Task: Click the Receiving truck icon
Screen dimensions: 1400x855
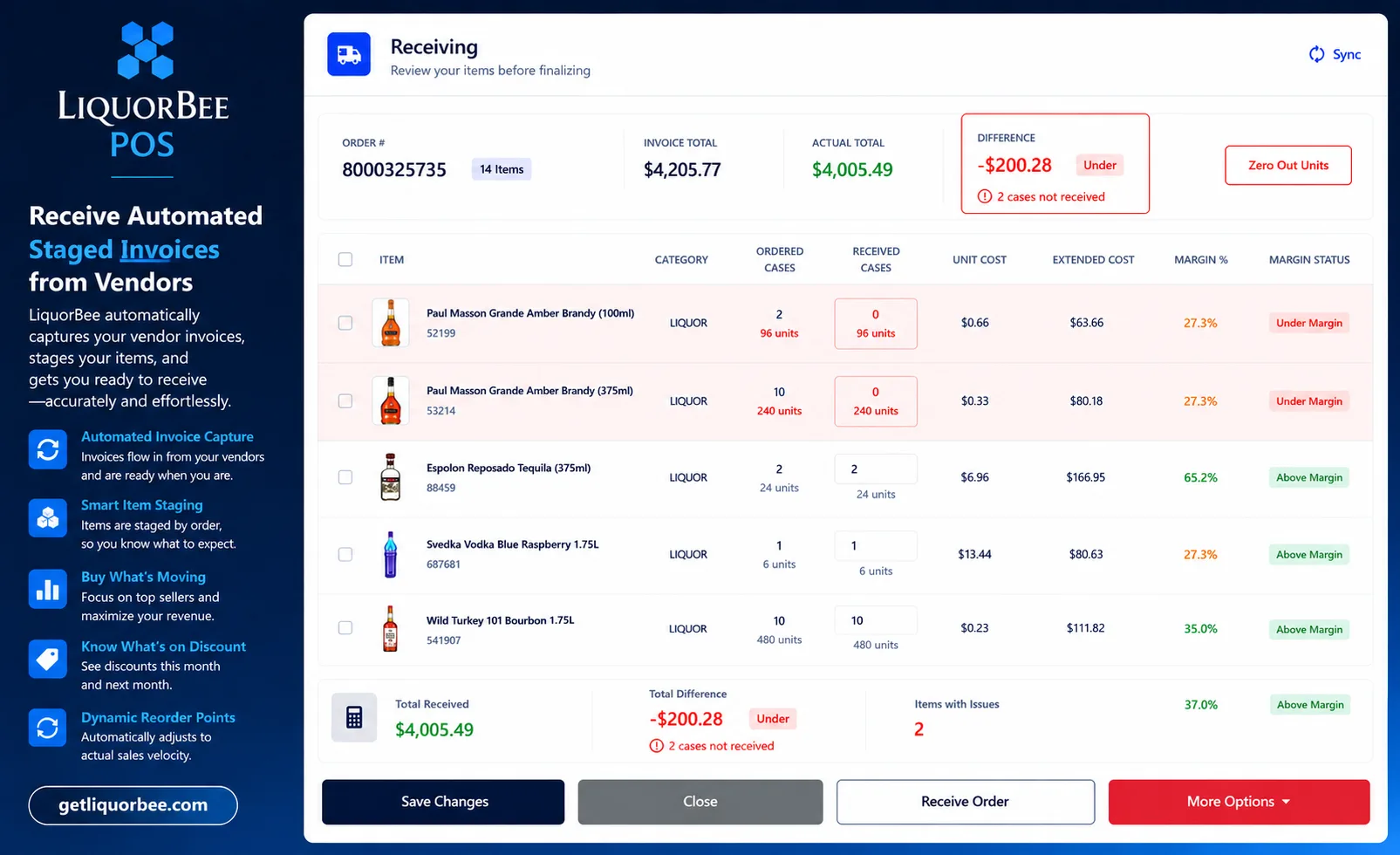Action: tap(349, 54)
